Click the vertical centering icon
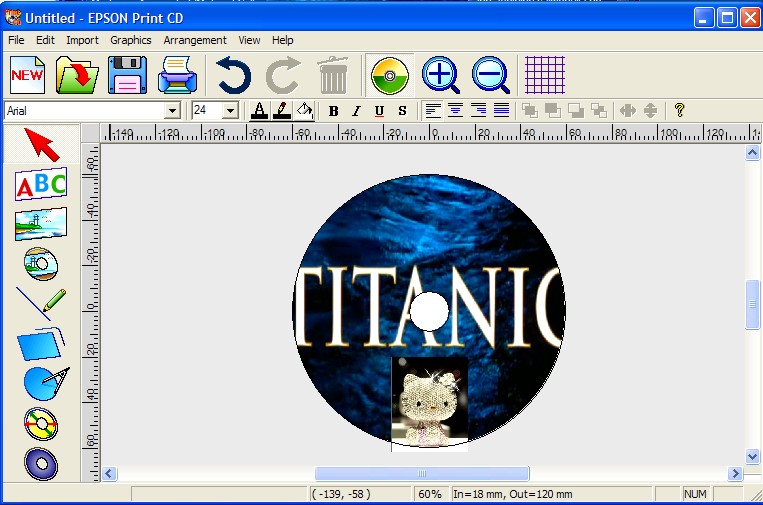The image size is (763, 505). [x=651, y=111]
